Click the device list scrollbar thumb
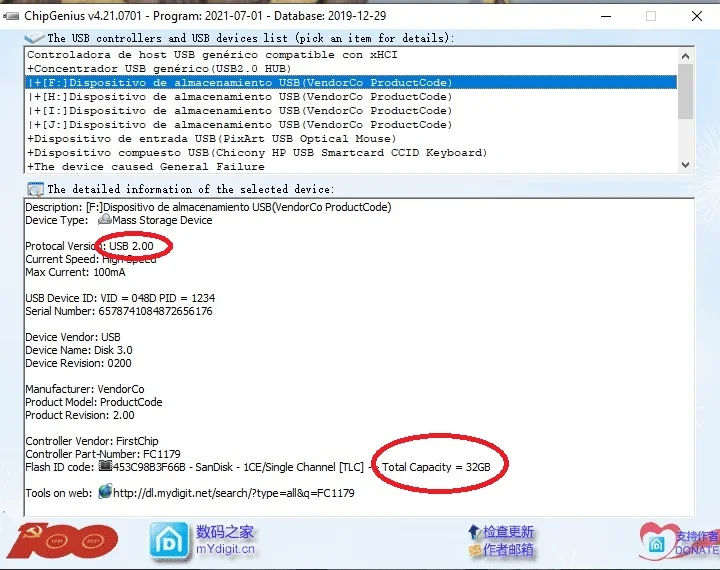The width and height of the screenshot is (720, 570). [686, 91]
